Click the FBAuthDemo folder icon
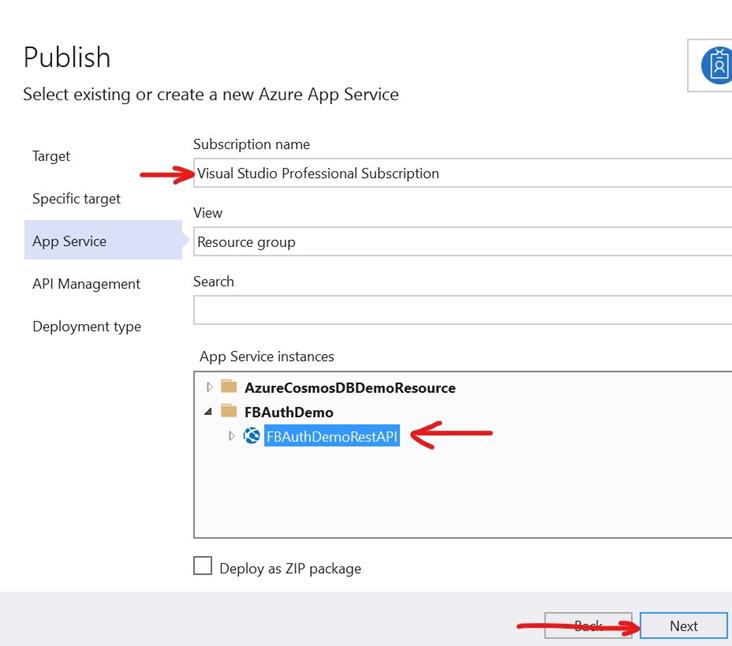Image resolution: width=732 pixels, height=646 pixels. [x=229, y=411]
